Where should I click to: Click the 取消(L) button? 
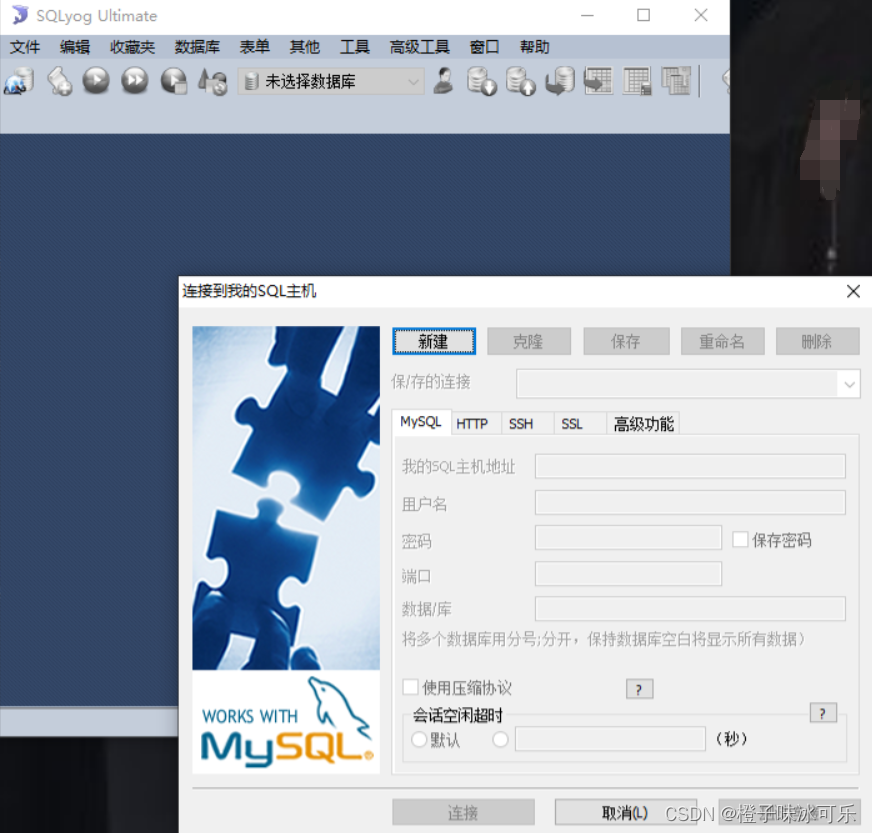[625, 813]
